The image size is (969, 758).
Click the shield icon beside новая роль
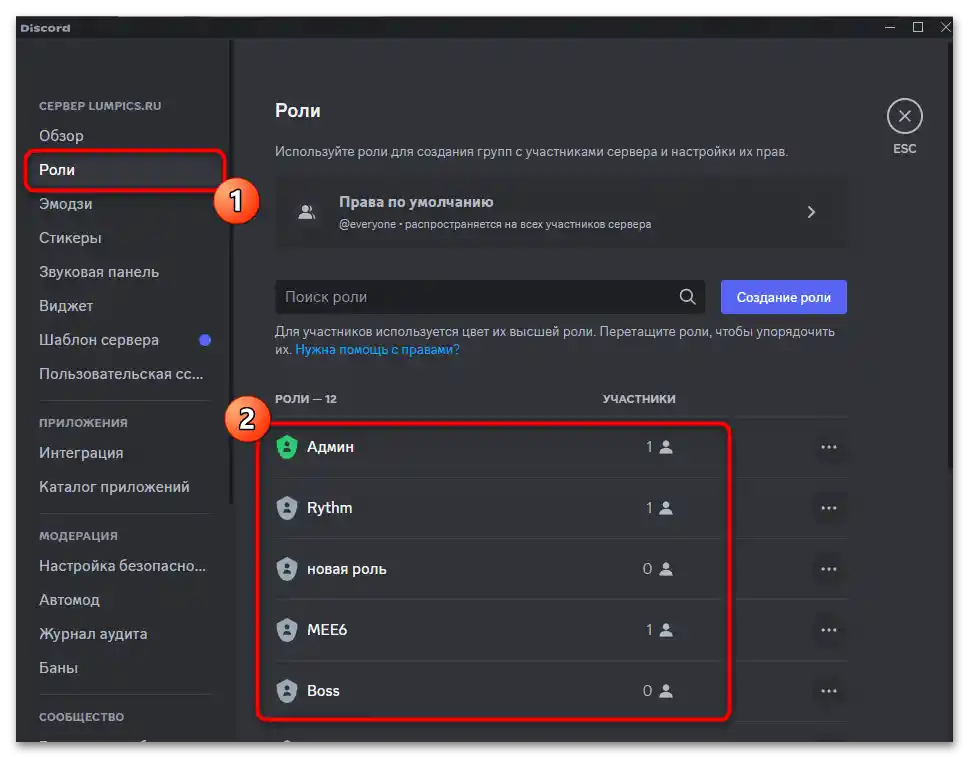pyautogui.click(x=287, y=569)
